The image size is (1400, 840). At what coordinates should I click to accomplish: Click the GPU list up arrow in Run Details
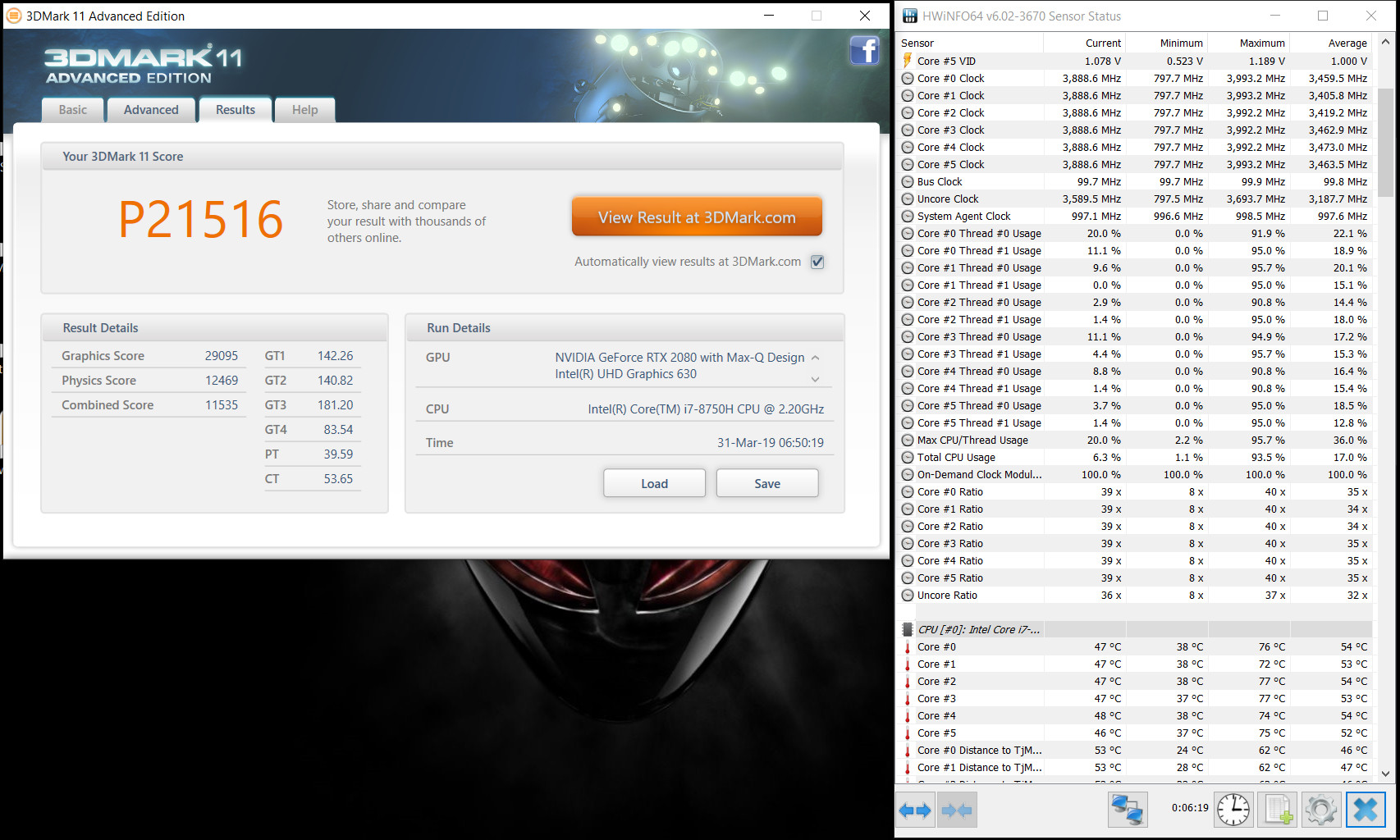pyautogui.click(x=815, y=358)
